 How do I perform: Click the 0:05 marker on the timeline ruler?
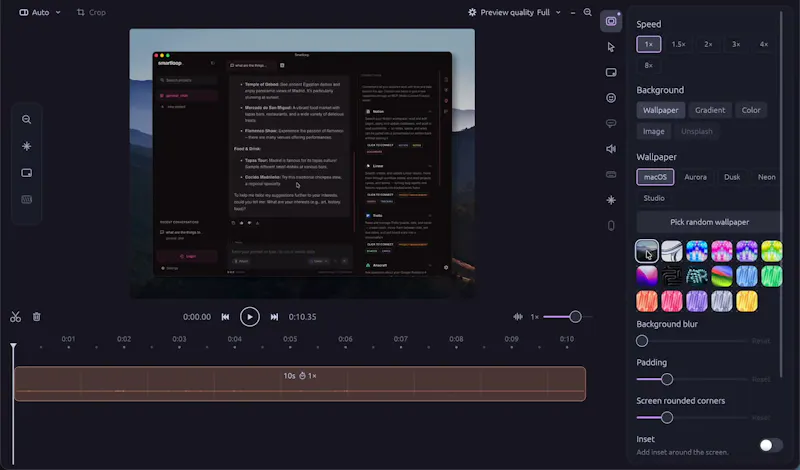290,339
